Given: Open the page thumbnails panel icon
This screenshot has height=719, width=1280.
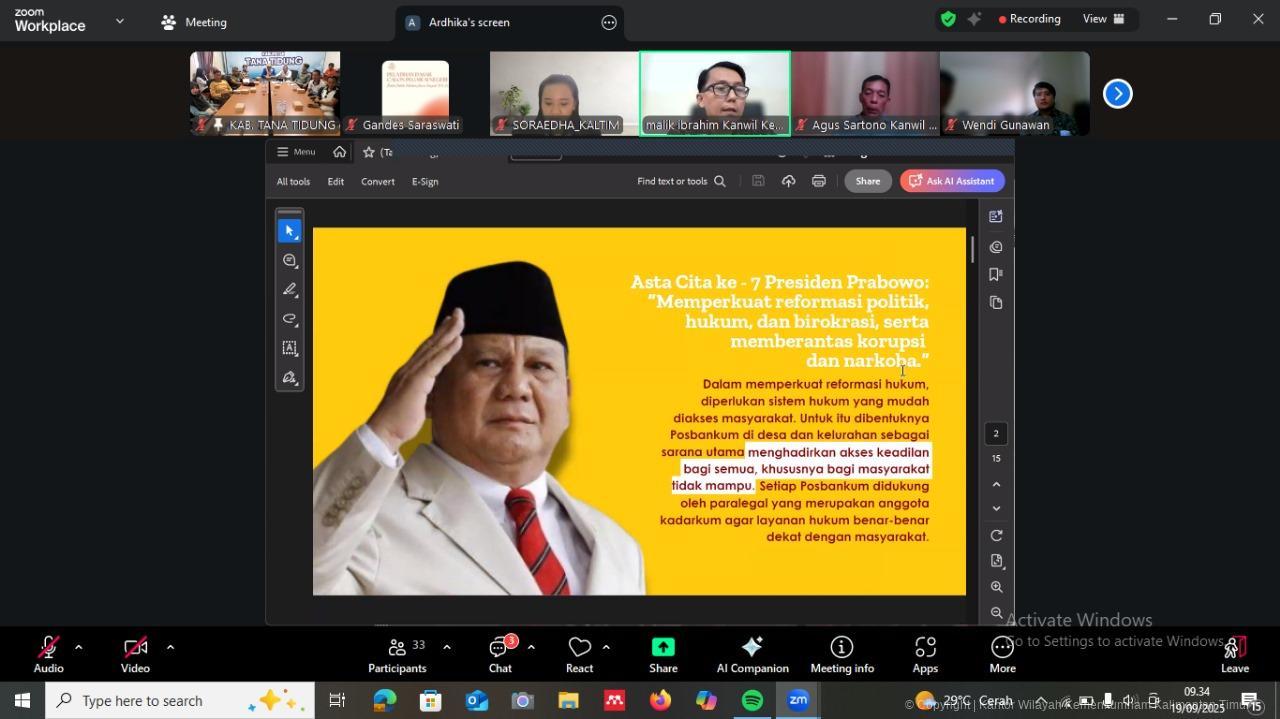Looking at the screenshot, I should (x=996, y=302).
